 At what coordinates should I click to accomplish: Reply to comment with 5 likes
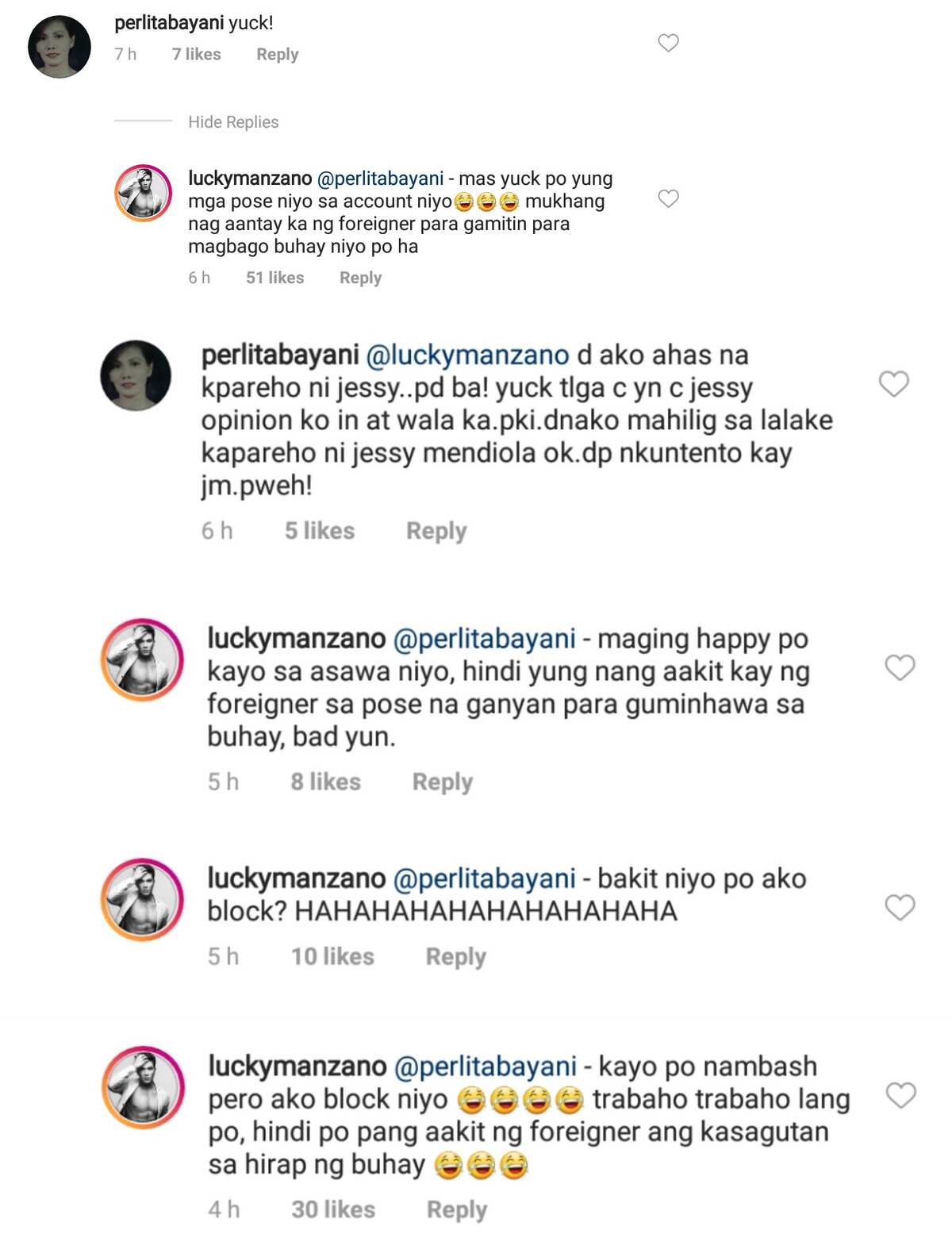[x=436, y=531]
